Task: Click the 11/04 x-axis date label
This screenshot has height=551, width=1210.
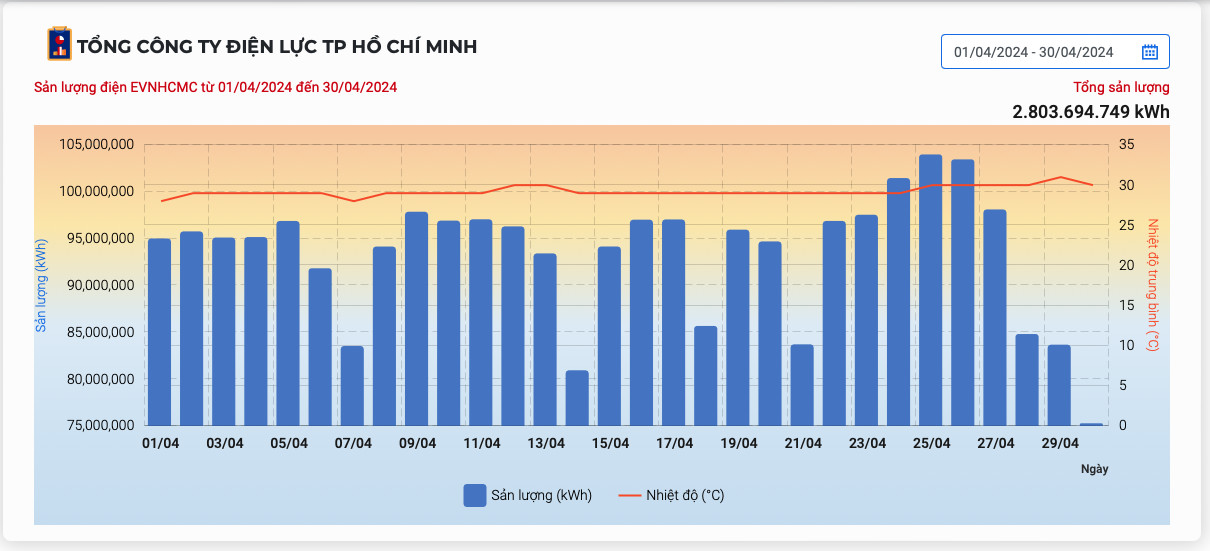Action: coord(482,443)
